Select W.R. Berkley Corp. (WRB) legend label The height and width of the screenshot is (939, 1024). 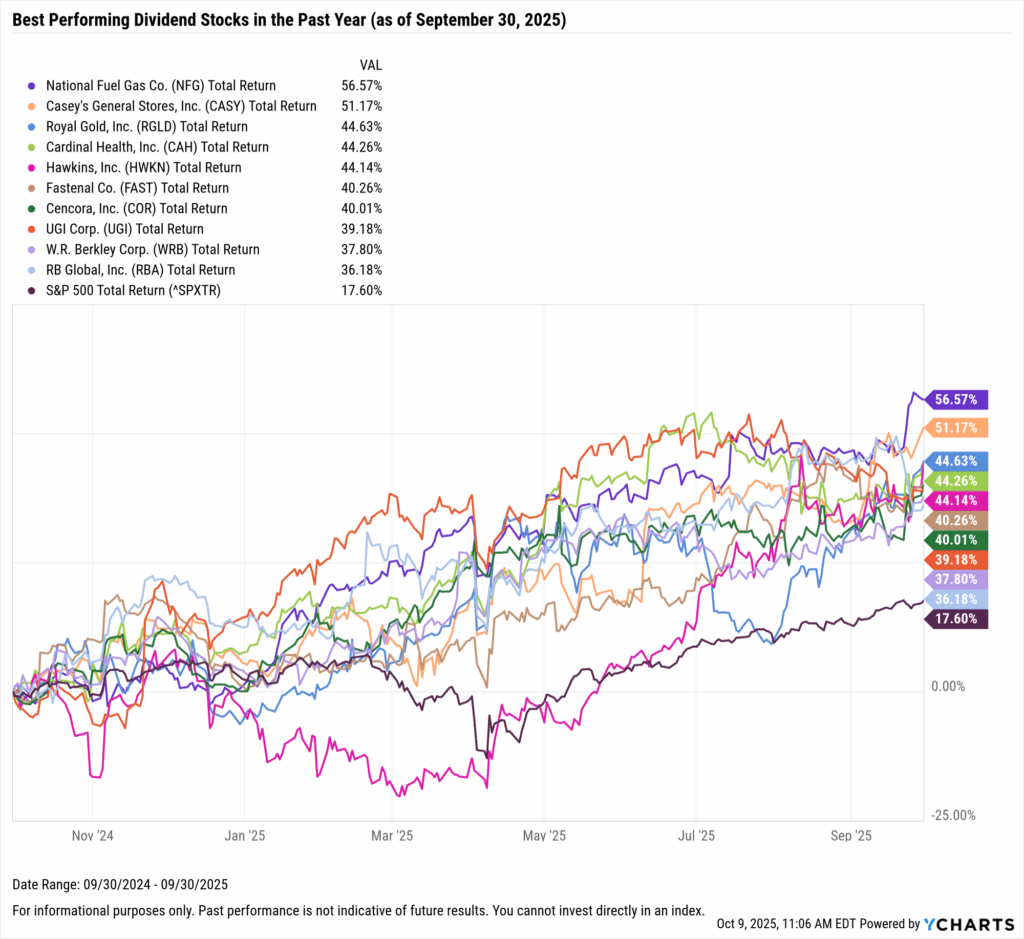pyautogui.click(x=152, y=250)
